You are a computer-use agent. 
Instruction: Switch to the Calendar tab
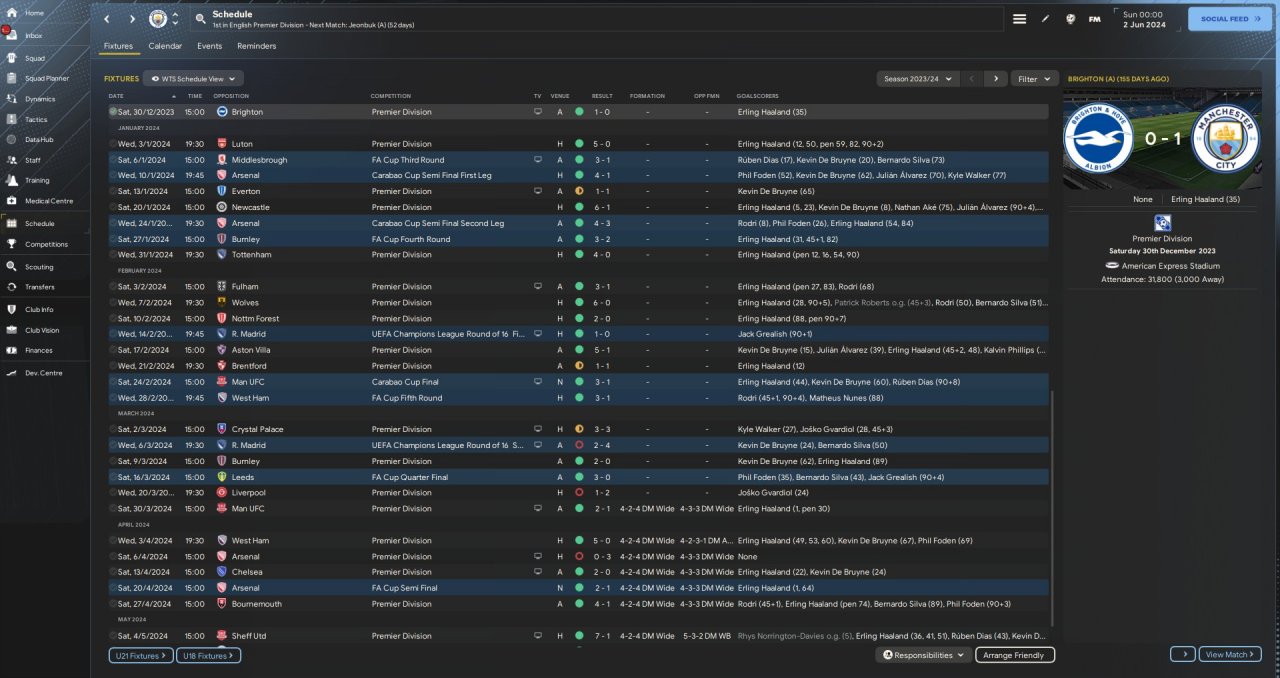(165, 46)
